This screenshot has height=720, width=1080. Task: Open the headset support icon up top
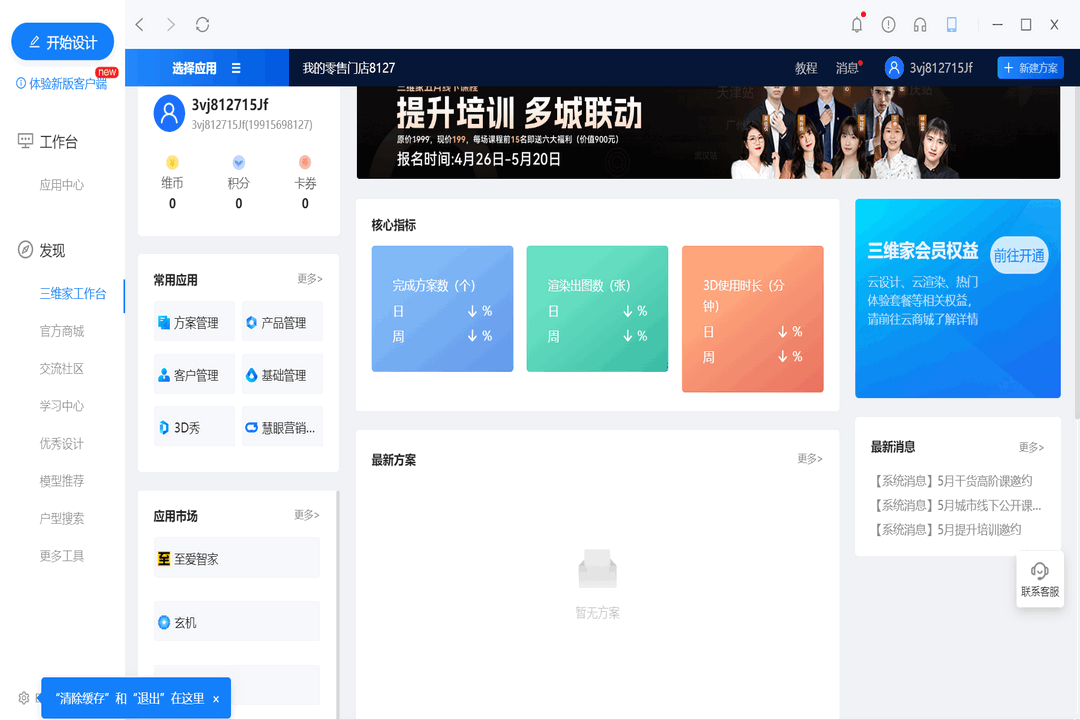click(919, 23)
